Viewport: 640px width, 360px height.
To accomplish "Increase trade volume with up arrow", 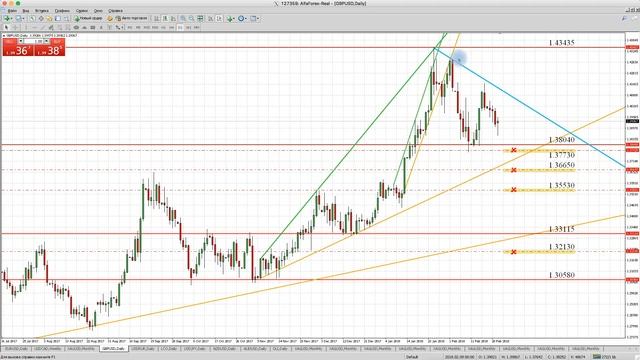I will pyautogui.click(x=47, y=41).
